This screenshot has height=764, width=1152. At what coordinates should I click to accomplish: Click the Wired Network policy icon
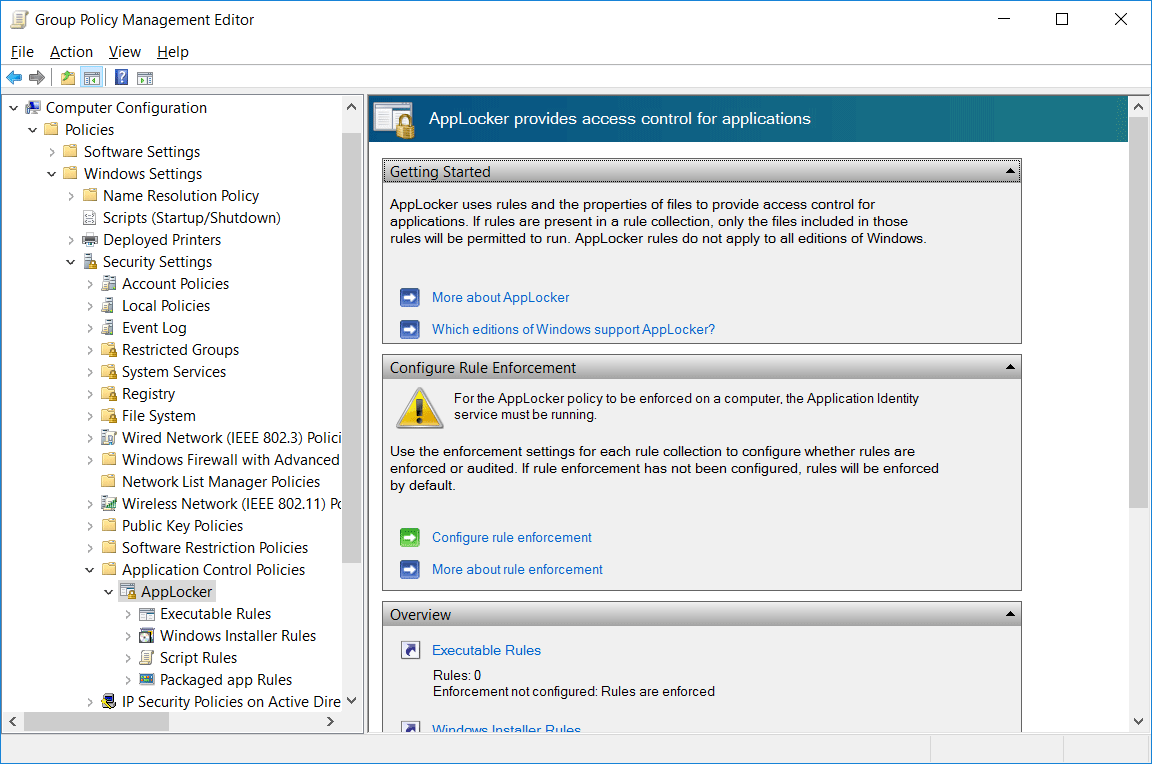pyautogui.click(x=109, y=438)
